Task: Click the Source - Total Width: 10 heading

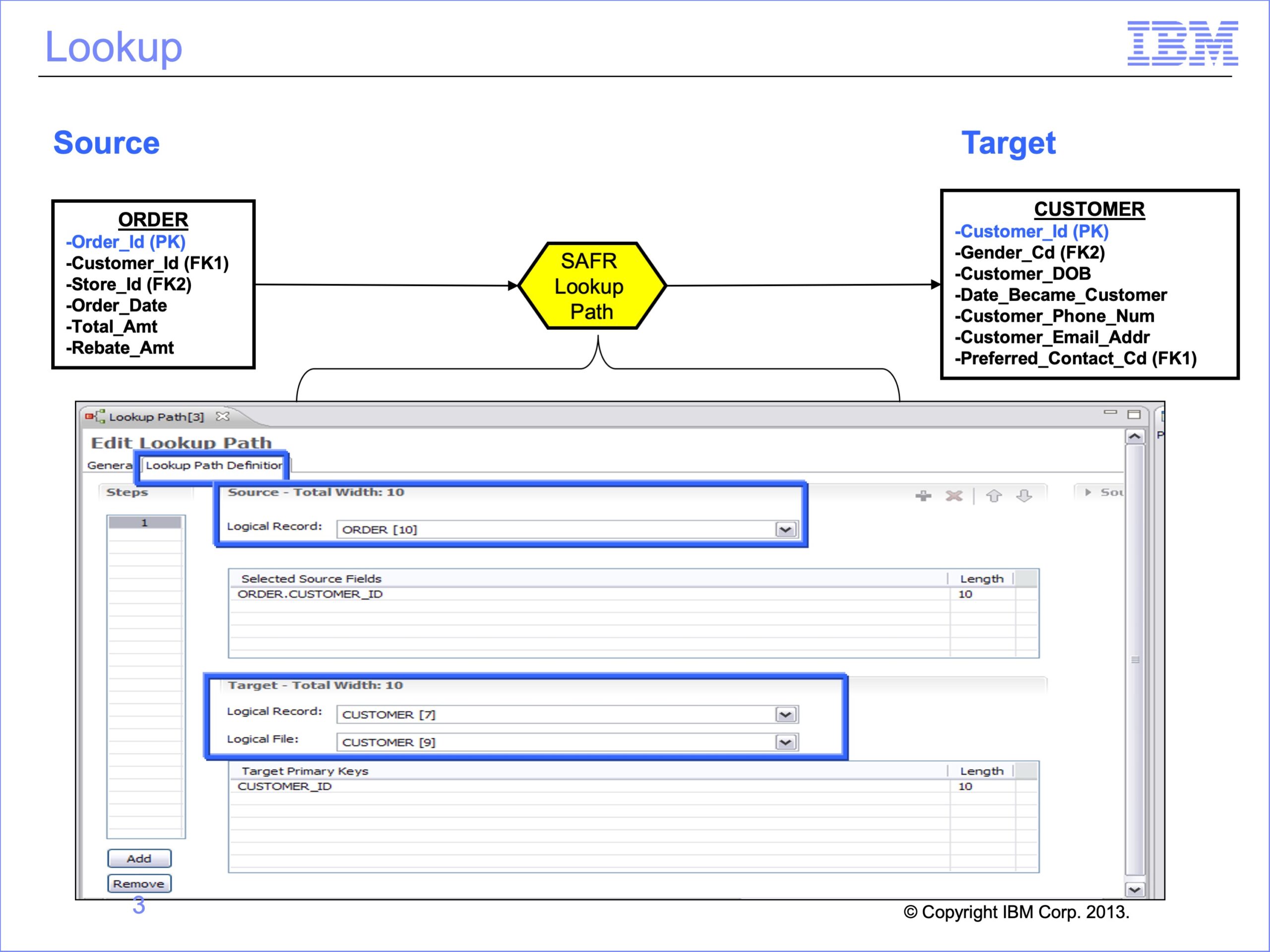Action: [x=316, y=492]
